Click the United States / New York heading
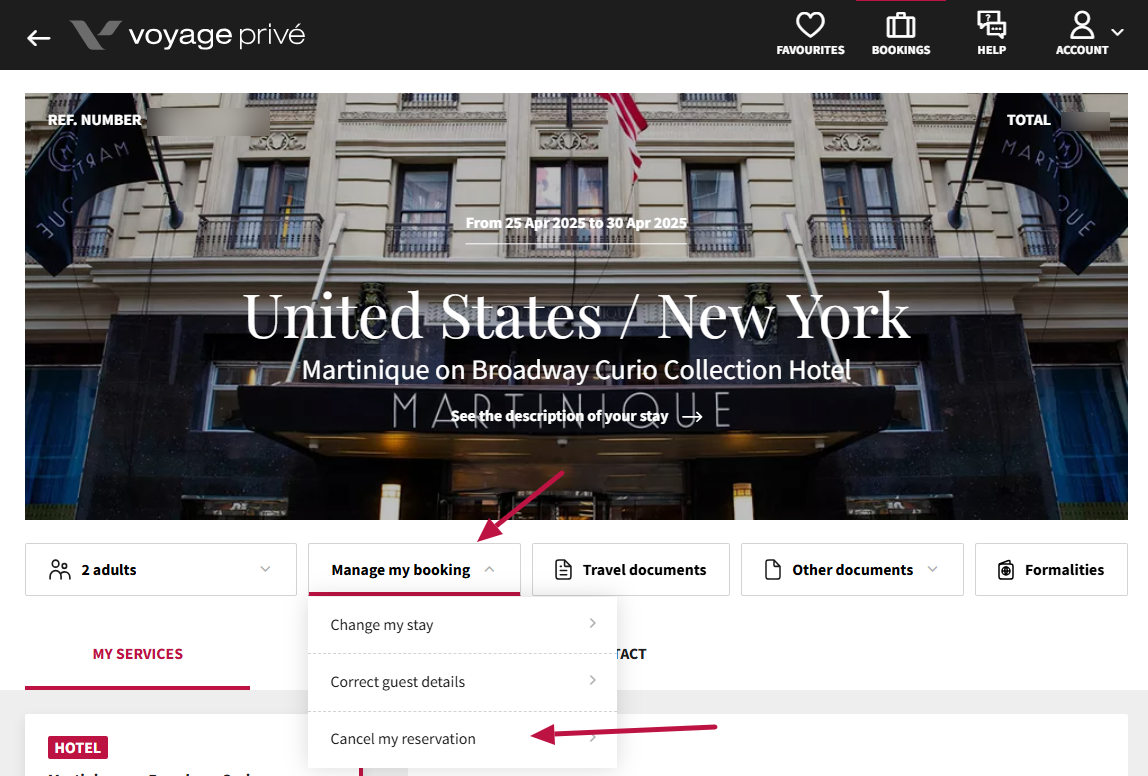 576,316
